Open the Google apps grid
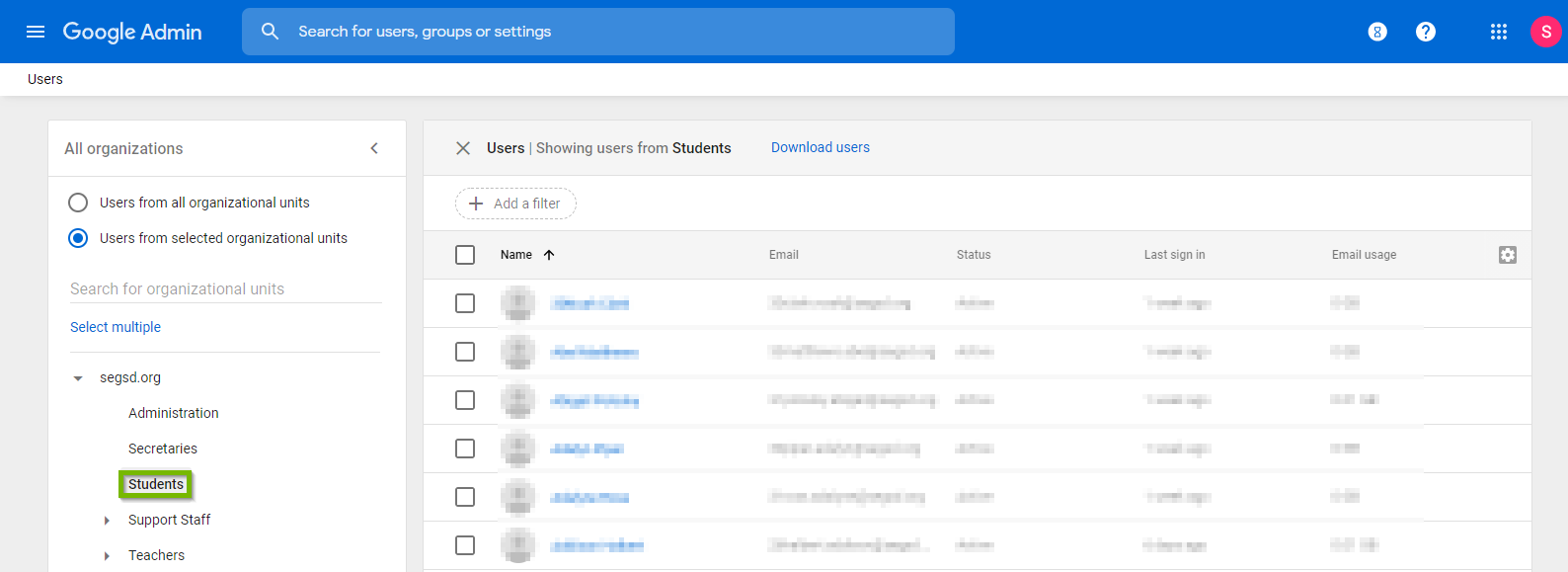The image size is (1568, 572). click(x=1499, y=32)
